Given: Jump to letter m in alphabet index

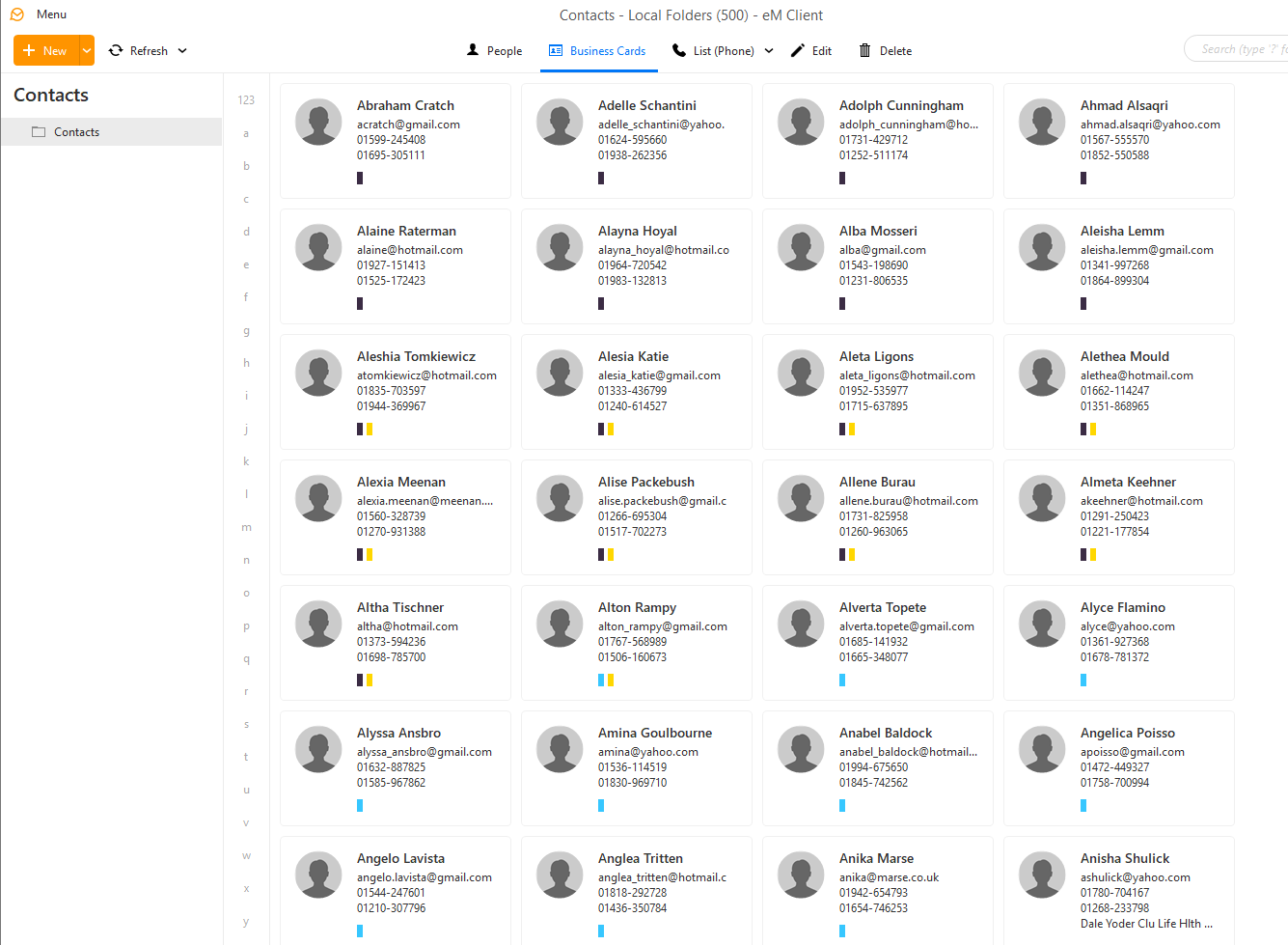Looking at the screenshot, I should point(246,527).
